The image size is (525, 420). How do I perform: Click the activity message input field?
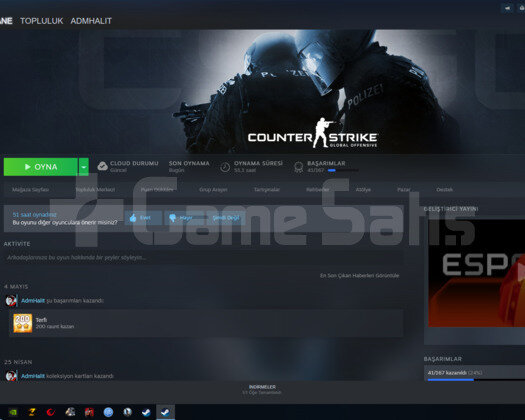coord(203,258)
